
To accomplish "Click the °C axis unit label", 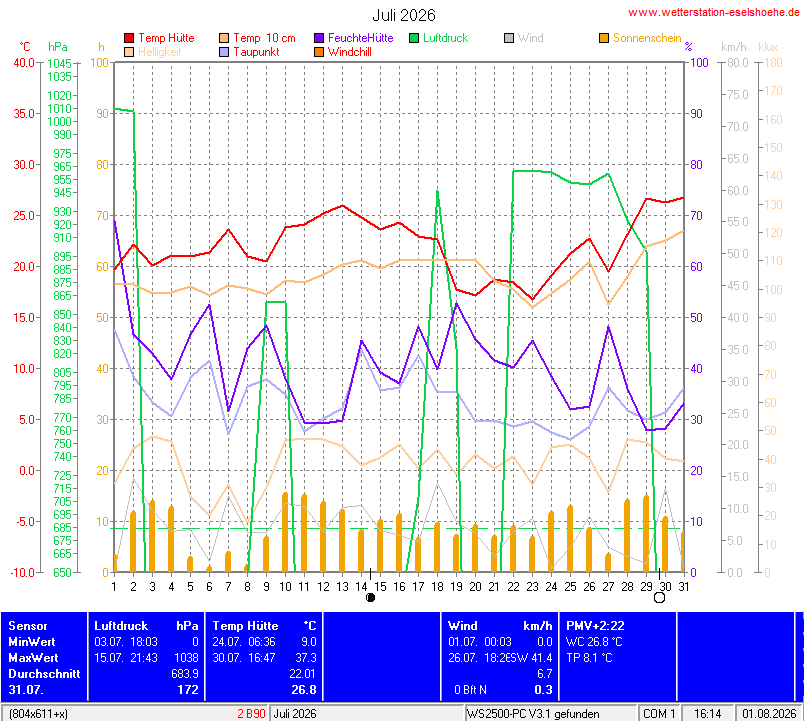I will tap(25, 47).
